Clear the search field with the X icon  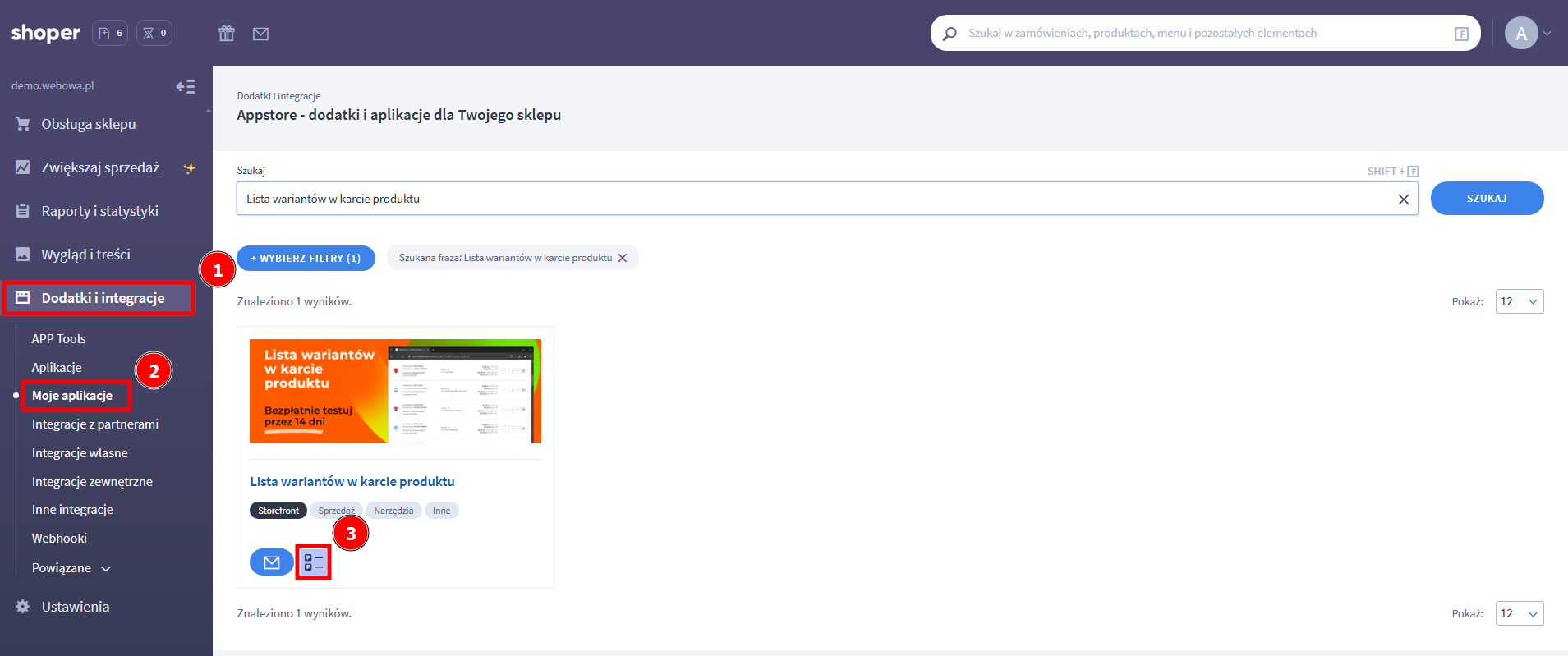tap(1403, 200)
